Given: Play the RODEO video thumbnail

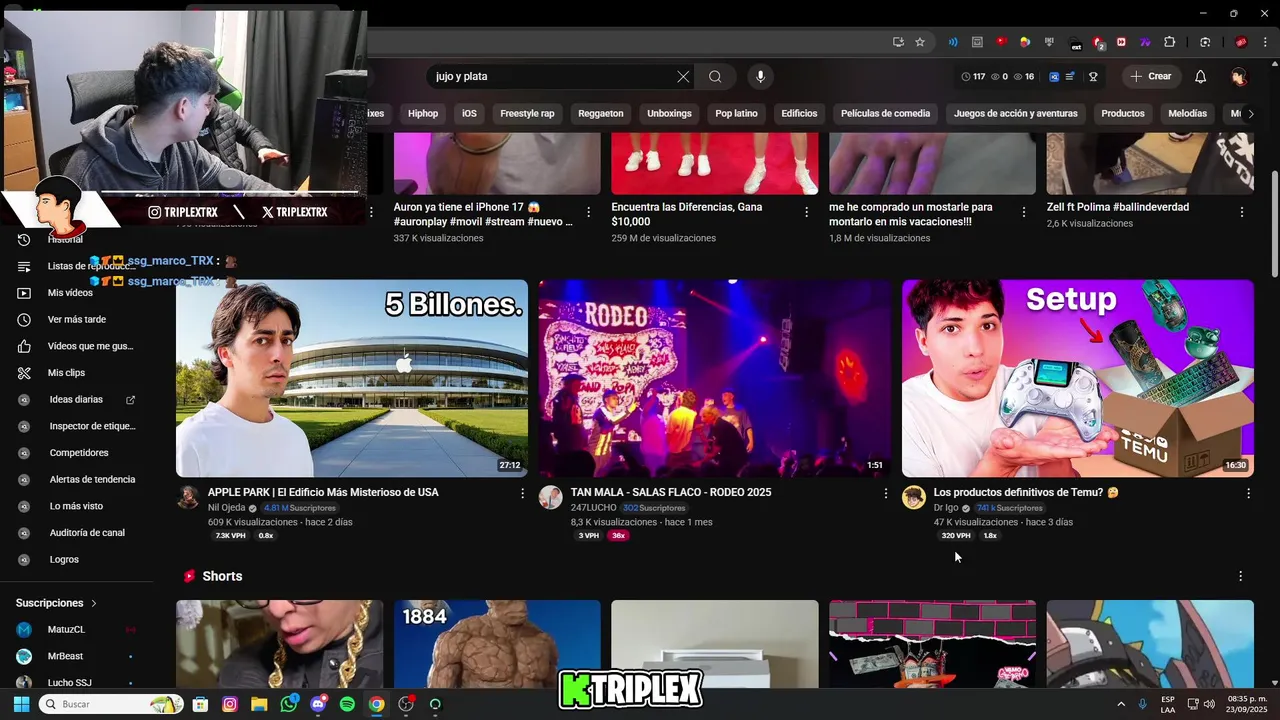Looking at the screenshot, I should click(x=715, y=378).
